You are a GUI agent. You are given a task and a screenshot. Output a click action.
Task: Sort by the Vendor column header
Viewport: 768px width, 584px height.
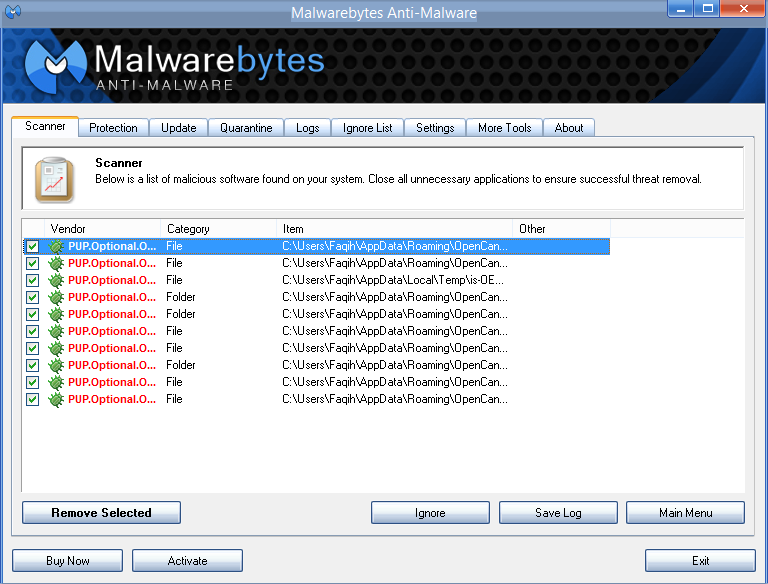pos(102,229)
